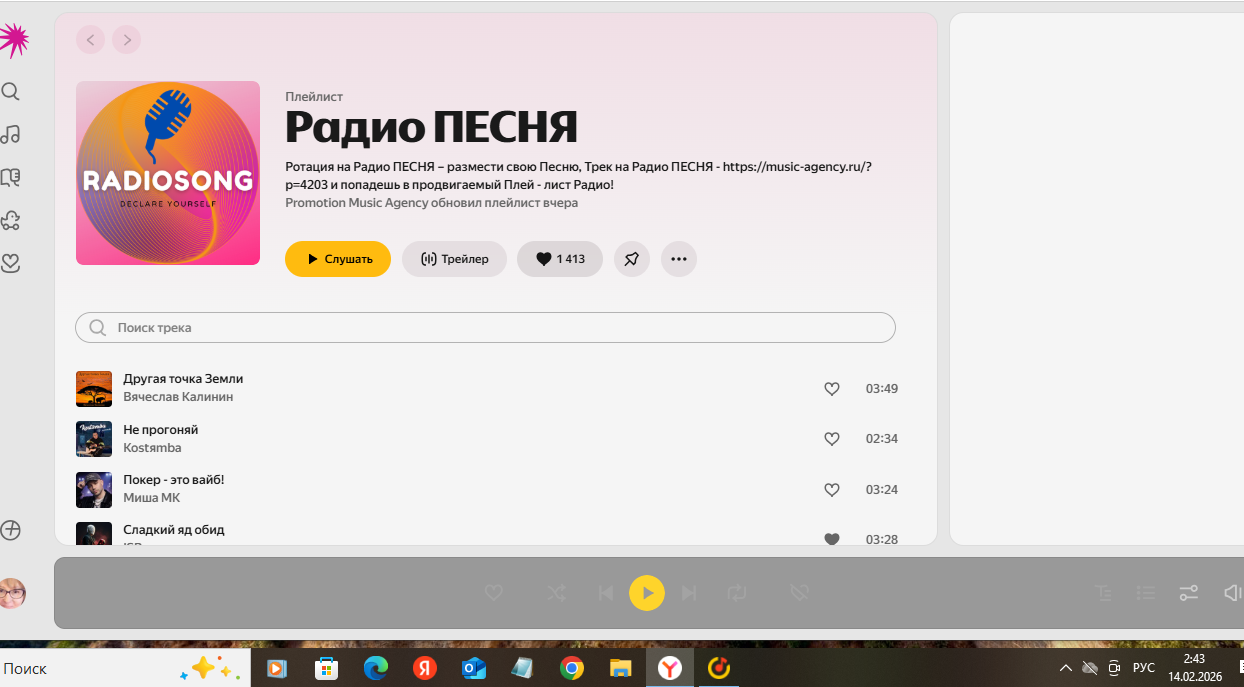This screenshot has height=687, width=1244.
Task: Switch the РУС input language indicator
Action: (x=1144, y=668)
